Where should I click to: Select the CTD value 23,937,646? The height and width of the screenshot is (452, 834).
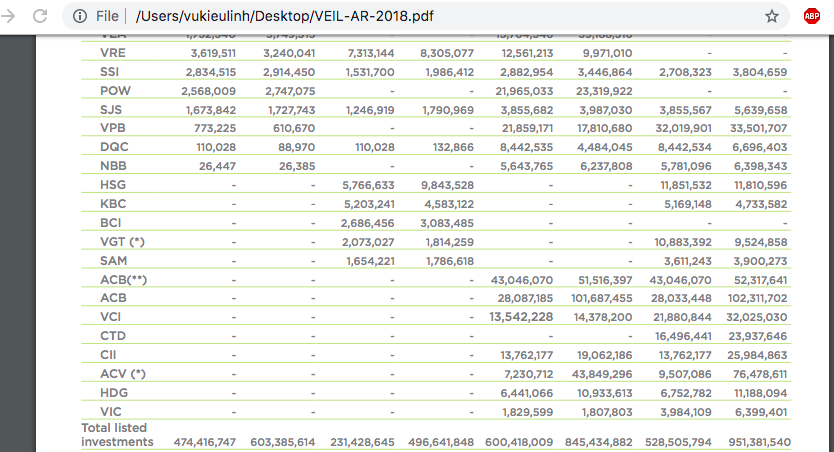pos(748,336)
